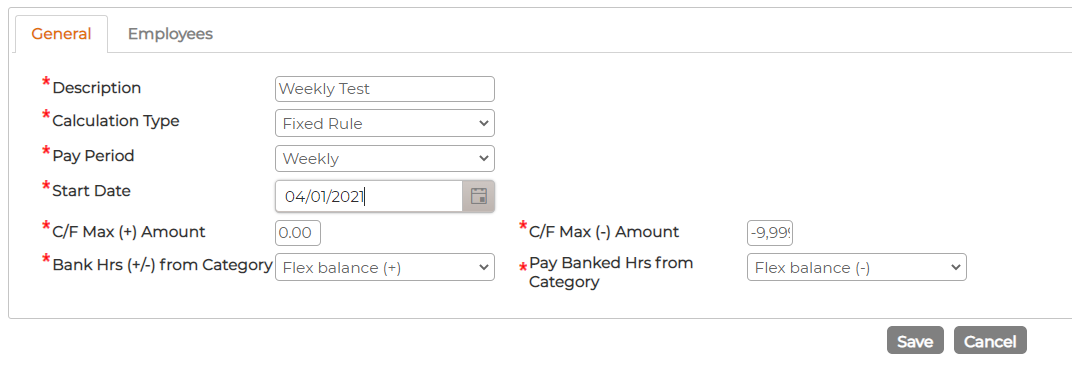Image resolution: width=1072 pixels, height=371 pixels.
Task: Click the Pay Banked Hrs from Category label
Action: point(611,272)
